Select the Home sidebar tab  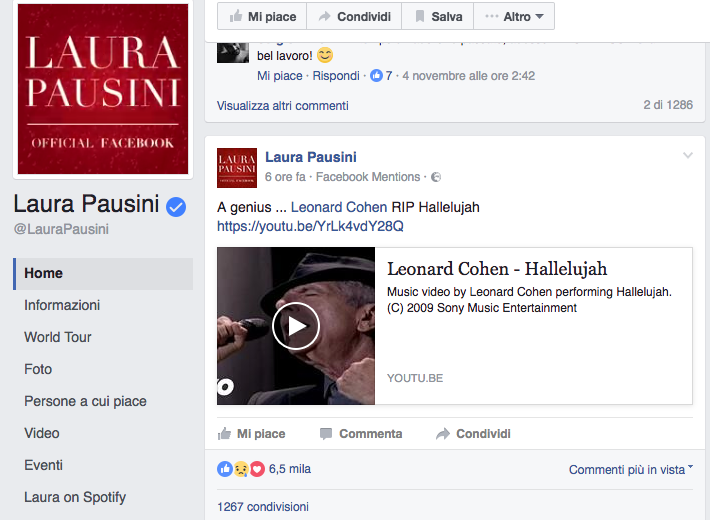pyautogui.click(x=103, y=274)
